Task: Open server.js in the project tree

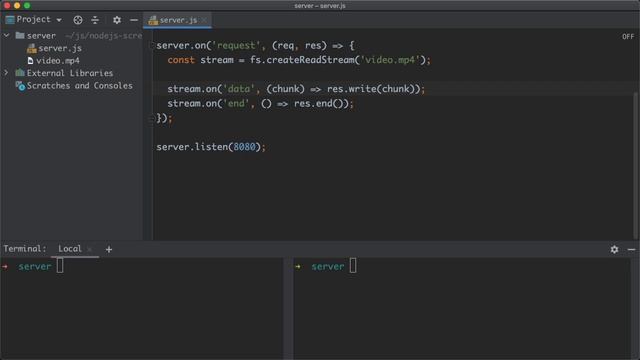Action: [60, 48]
